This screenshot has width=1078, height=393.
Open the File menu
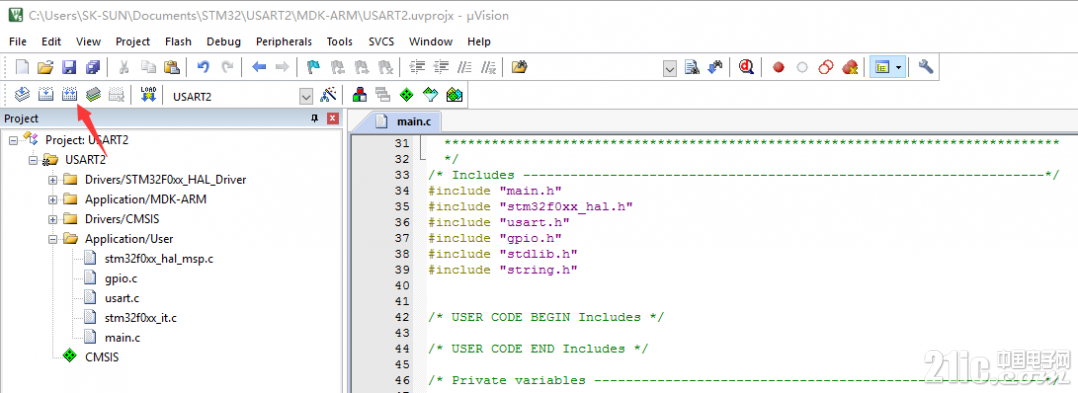[18, 41]
